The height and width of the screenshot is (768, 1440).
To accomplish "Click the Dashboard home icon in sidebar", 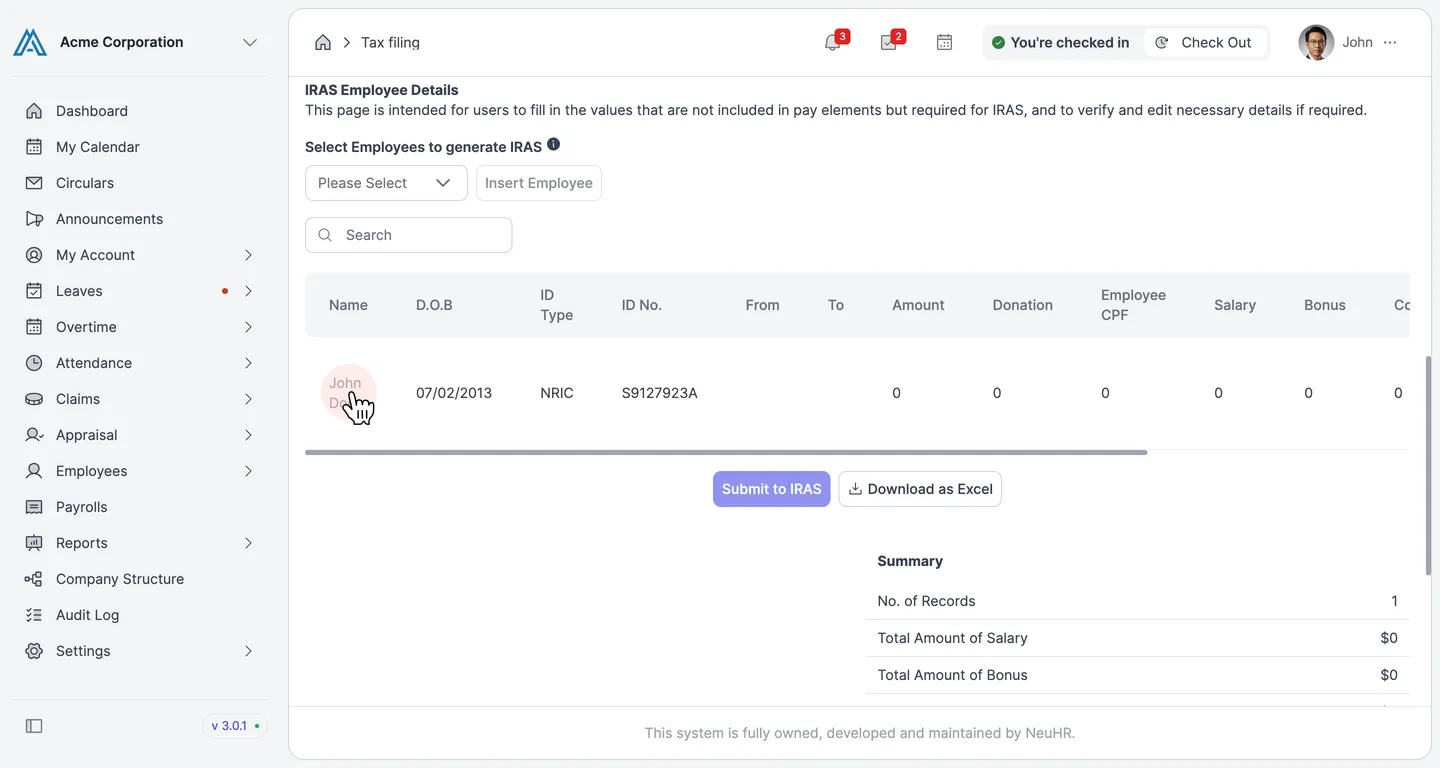I will pos(34,111).
